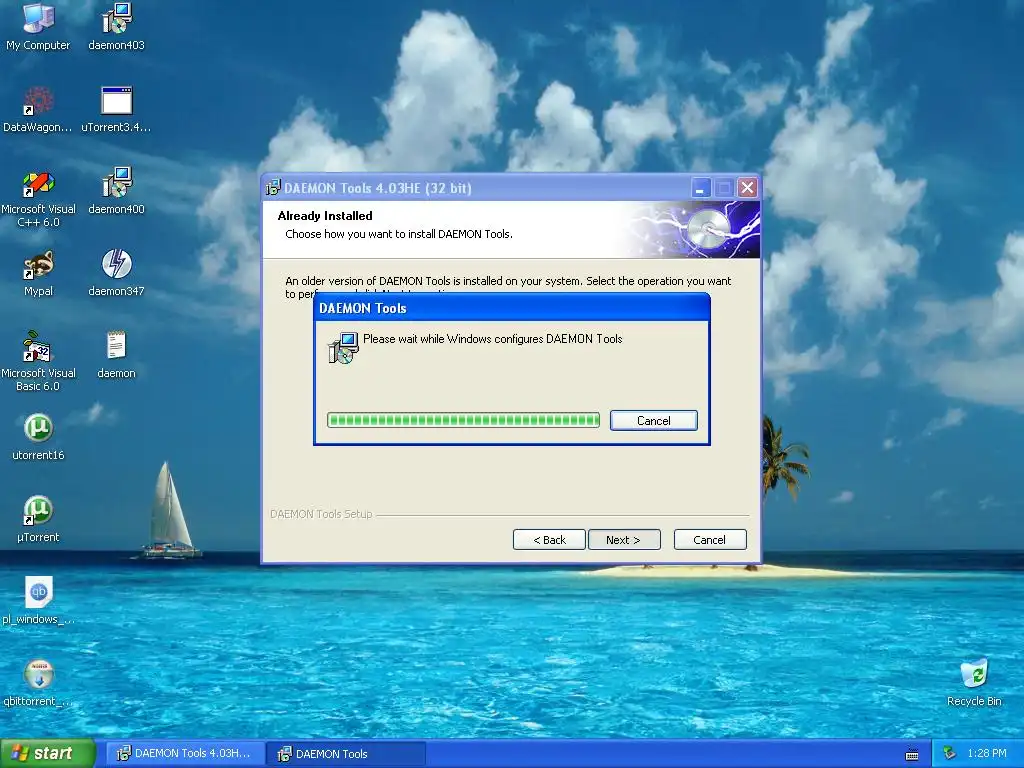Viewport: 1024px width, 768px height.
Task: Select the DataWagon desktop shortcut
Action: pyautogui.click(x=38, y=108)
